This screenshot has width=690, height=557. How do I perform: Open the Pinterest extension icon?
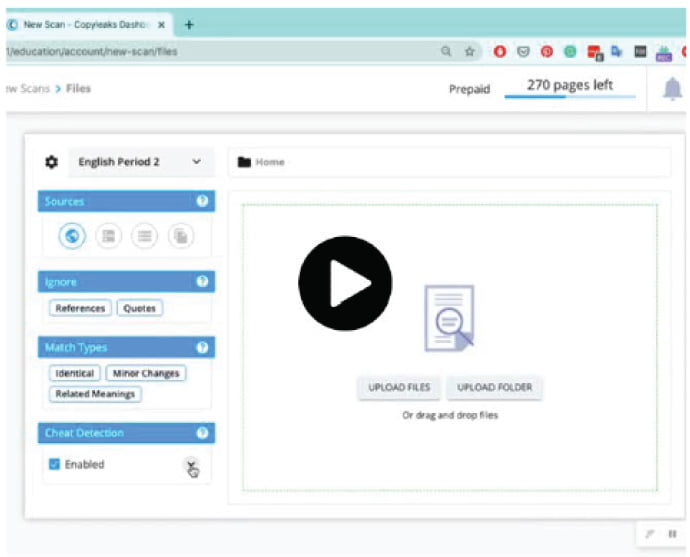[547, 51]
